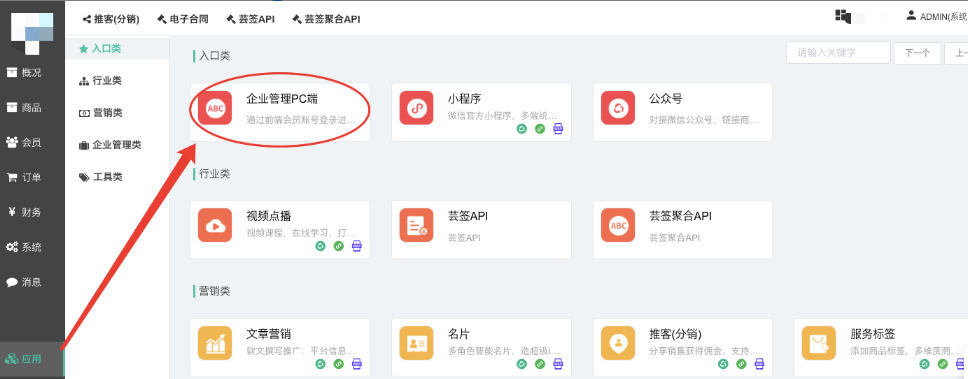Select the 视频点播 cloud play icon
Image resolution: width=968 pixels, height=379 pixels.
click(x=215, y=225)
